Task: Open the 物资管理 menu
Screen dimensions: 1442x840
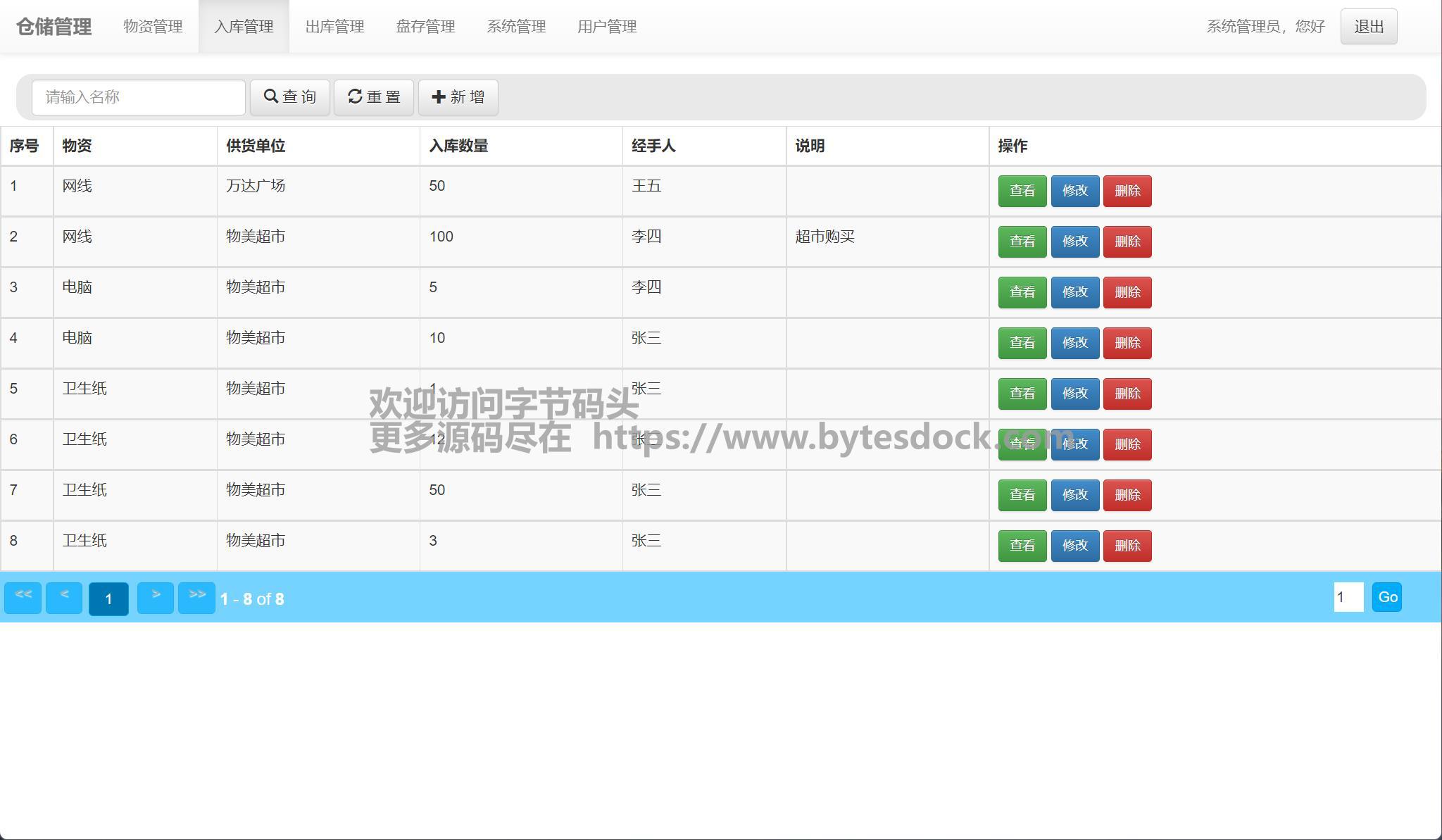Action: click(153, 27)
